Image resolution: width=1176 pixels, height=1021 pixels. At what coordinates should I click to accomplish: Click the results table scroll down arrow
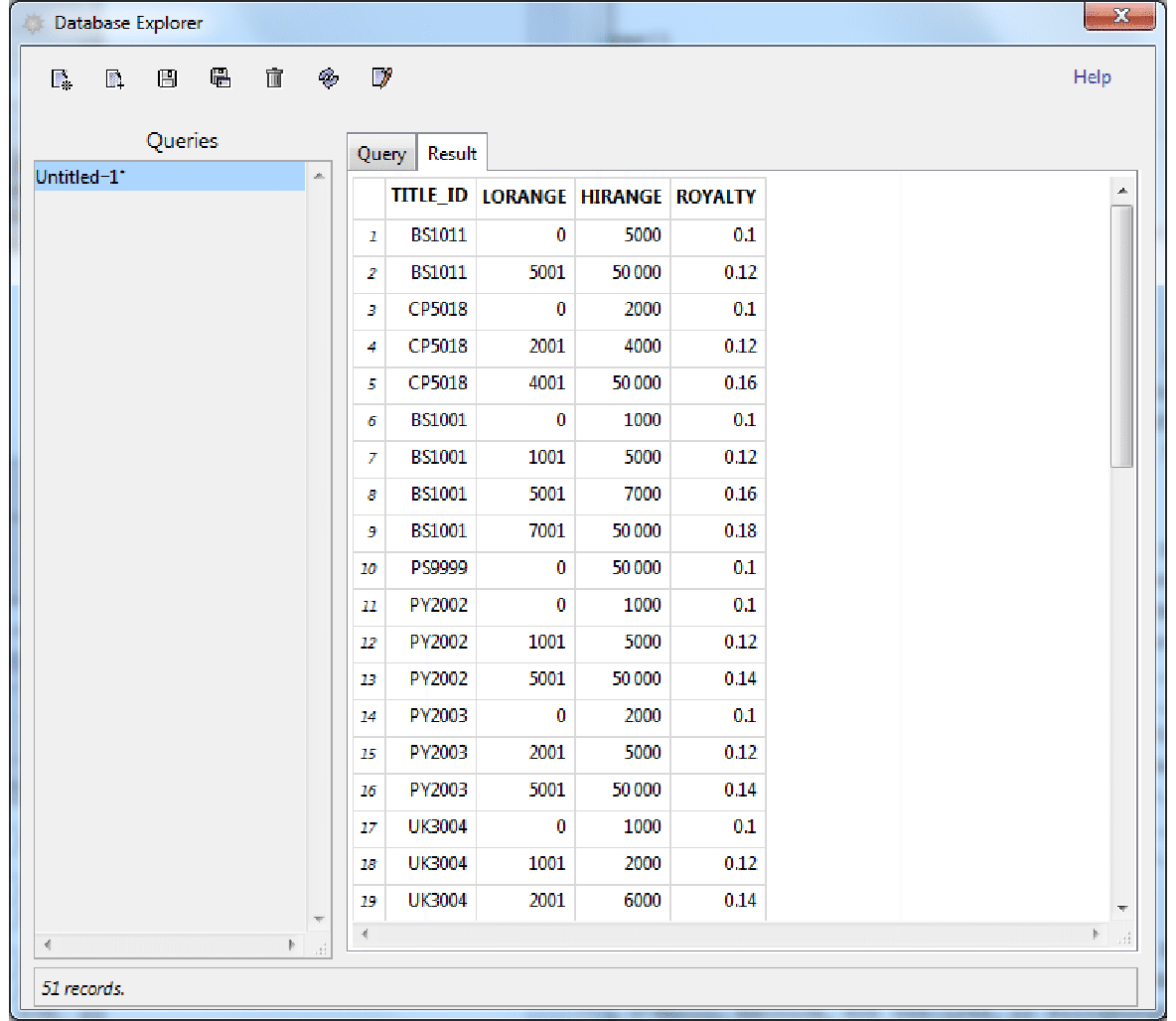pyautogui.click(x=1122, y=908)
